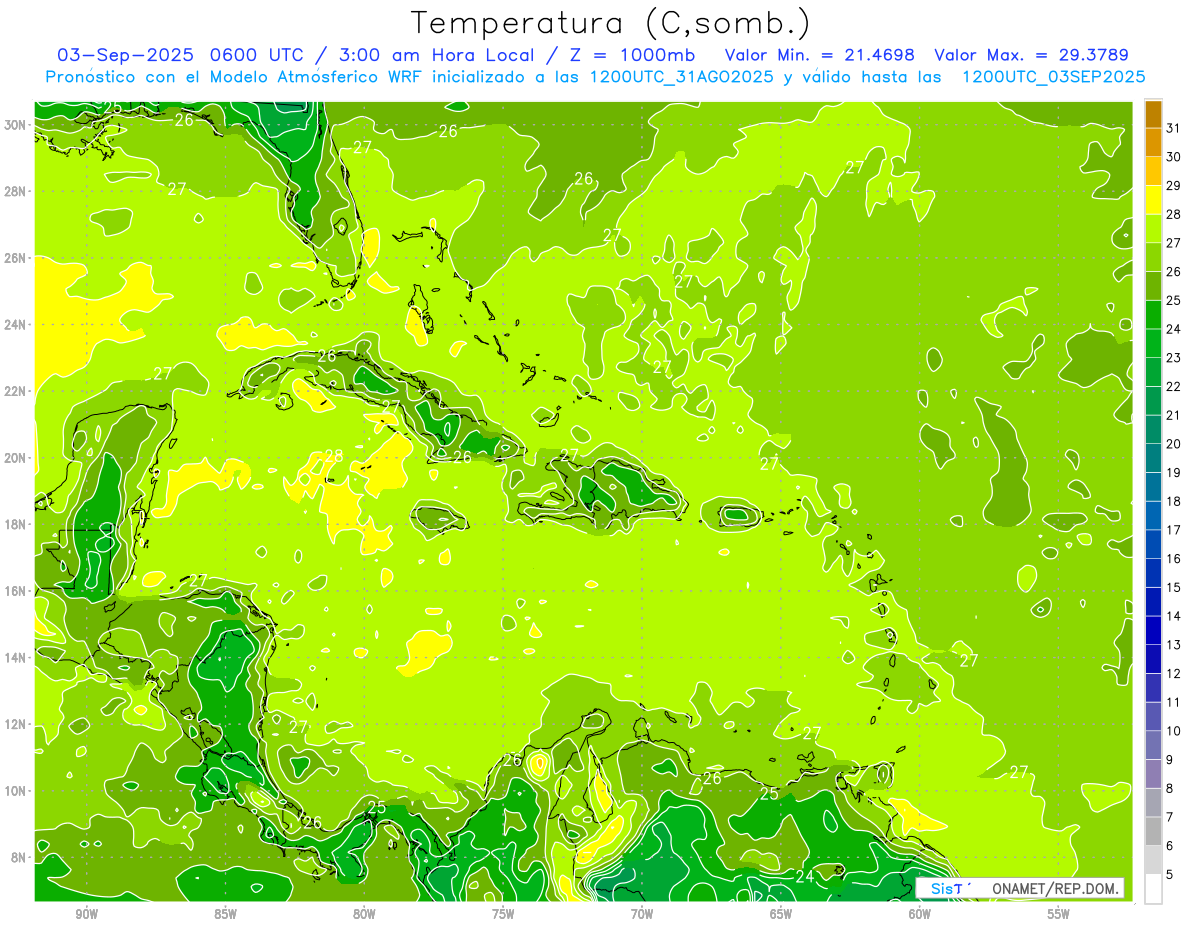Click the initialization time "1200UTC_31AGO2025"
1200x927 pixels.
(x=681, y=77)
